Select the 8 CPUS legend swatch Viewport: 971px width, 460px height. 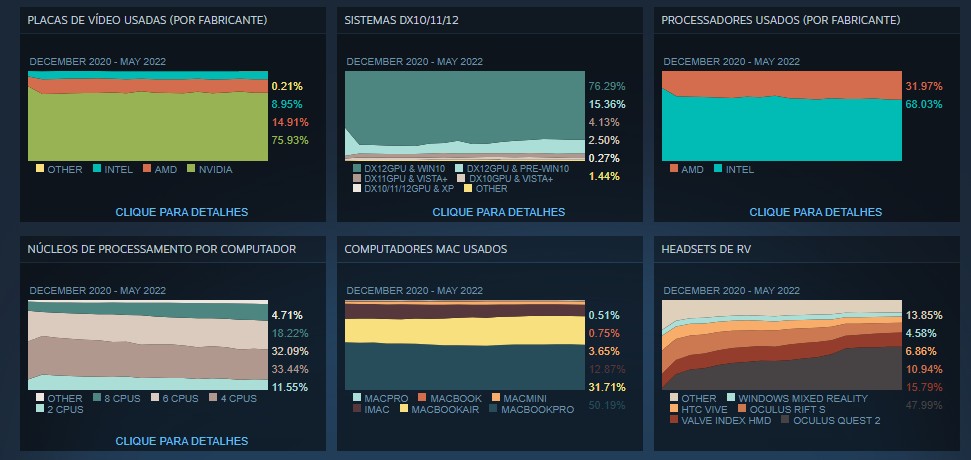click(x=97, y=398)
